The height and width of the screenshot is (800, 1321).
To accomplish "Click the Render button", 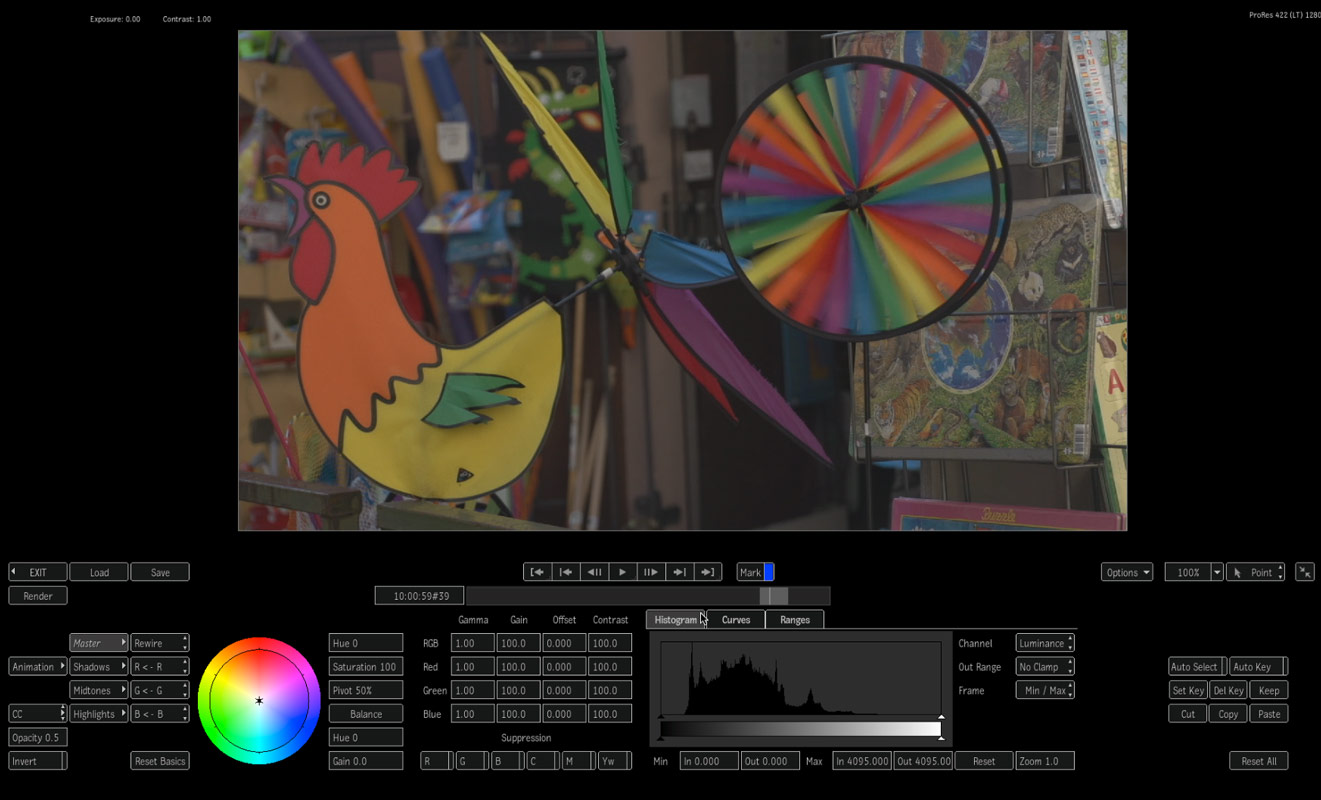I will [38, 596].
